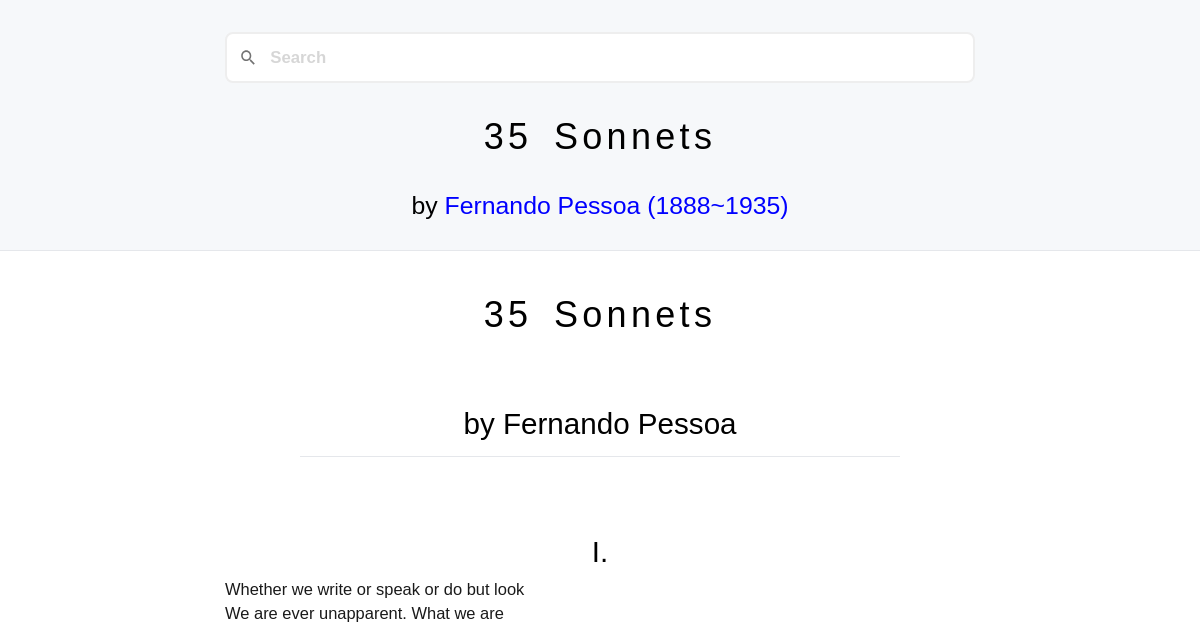
Task: Select the line 'Whether we write or speak or do but look'
Action: 374,589
